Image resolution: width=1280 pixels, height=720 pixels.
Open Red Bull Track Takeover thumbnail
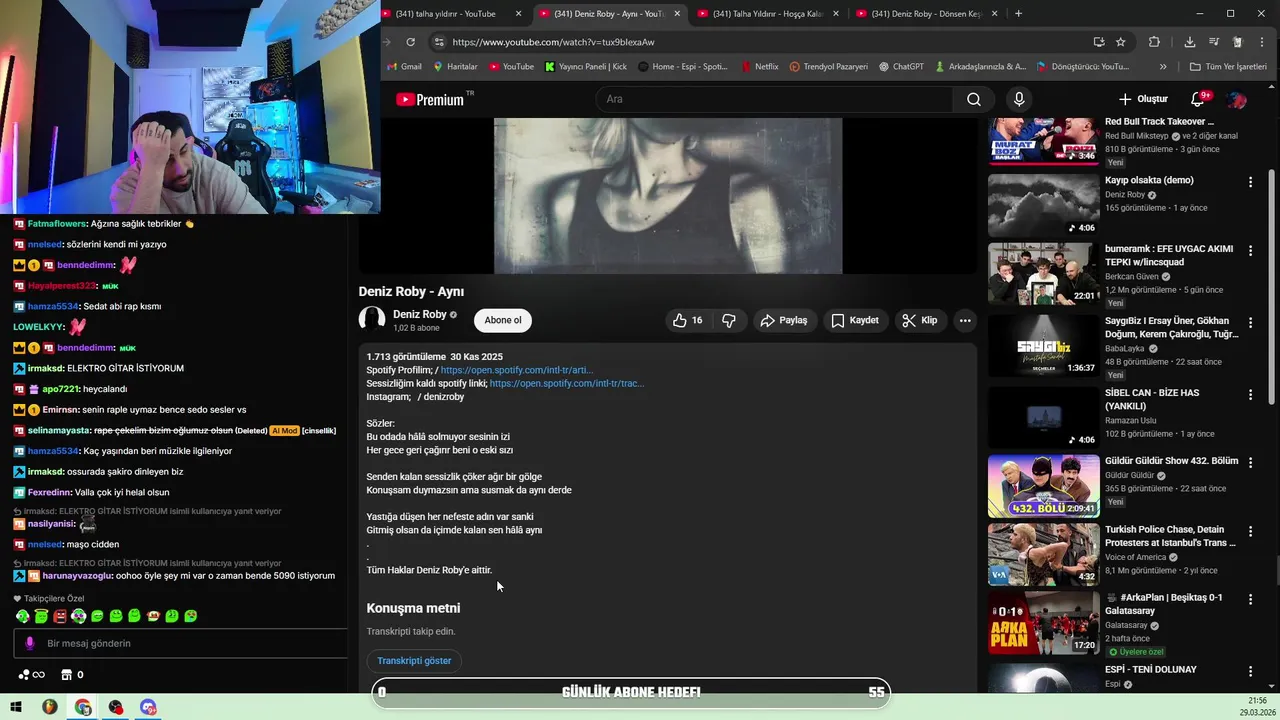pos(1044,141)
